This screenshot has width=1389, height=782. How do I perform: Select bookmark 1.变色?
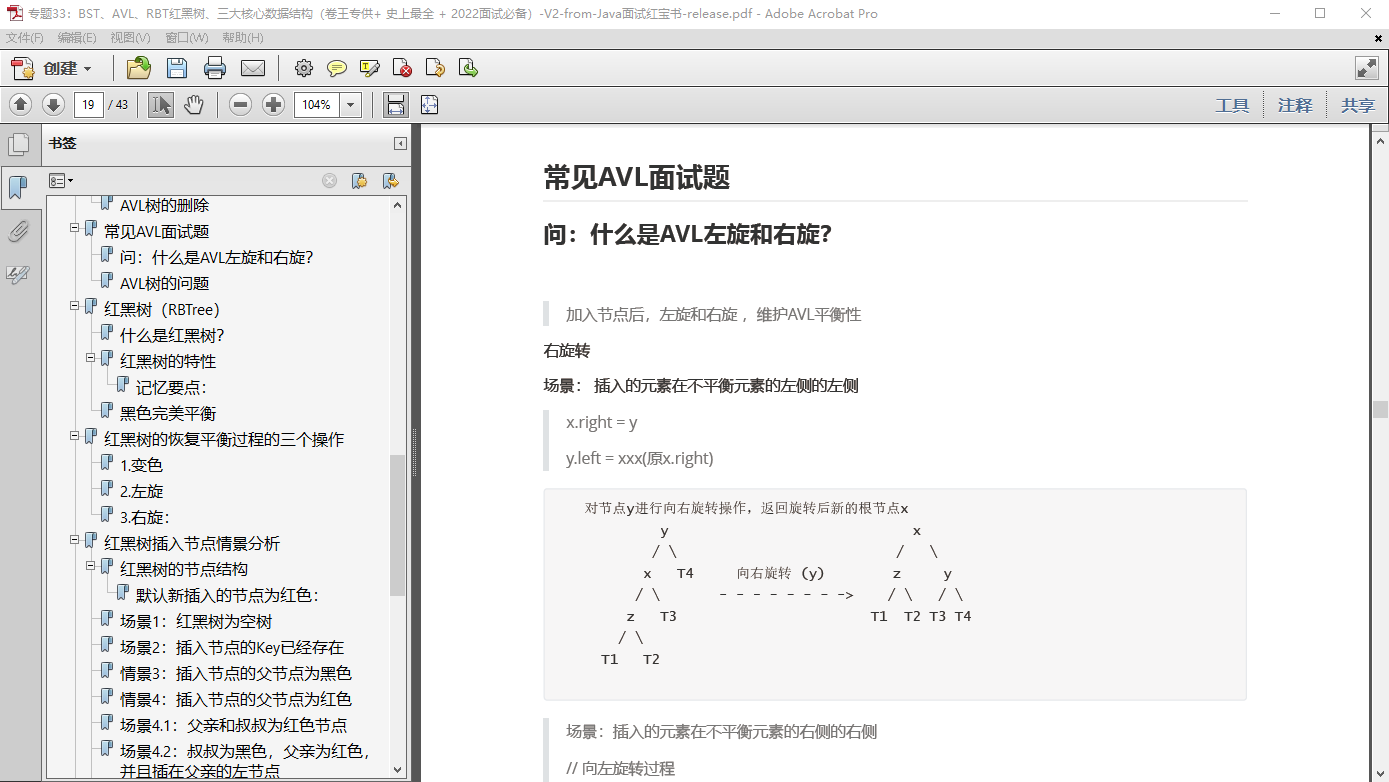point(141,465)
